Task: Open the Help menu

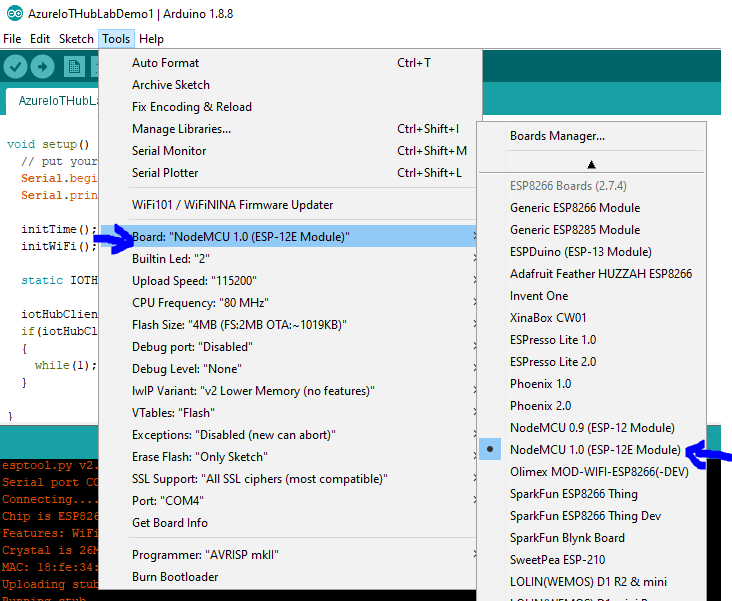Action: coord(151,39)
